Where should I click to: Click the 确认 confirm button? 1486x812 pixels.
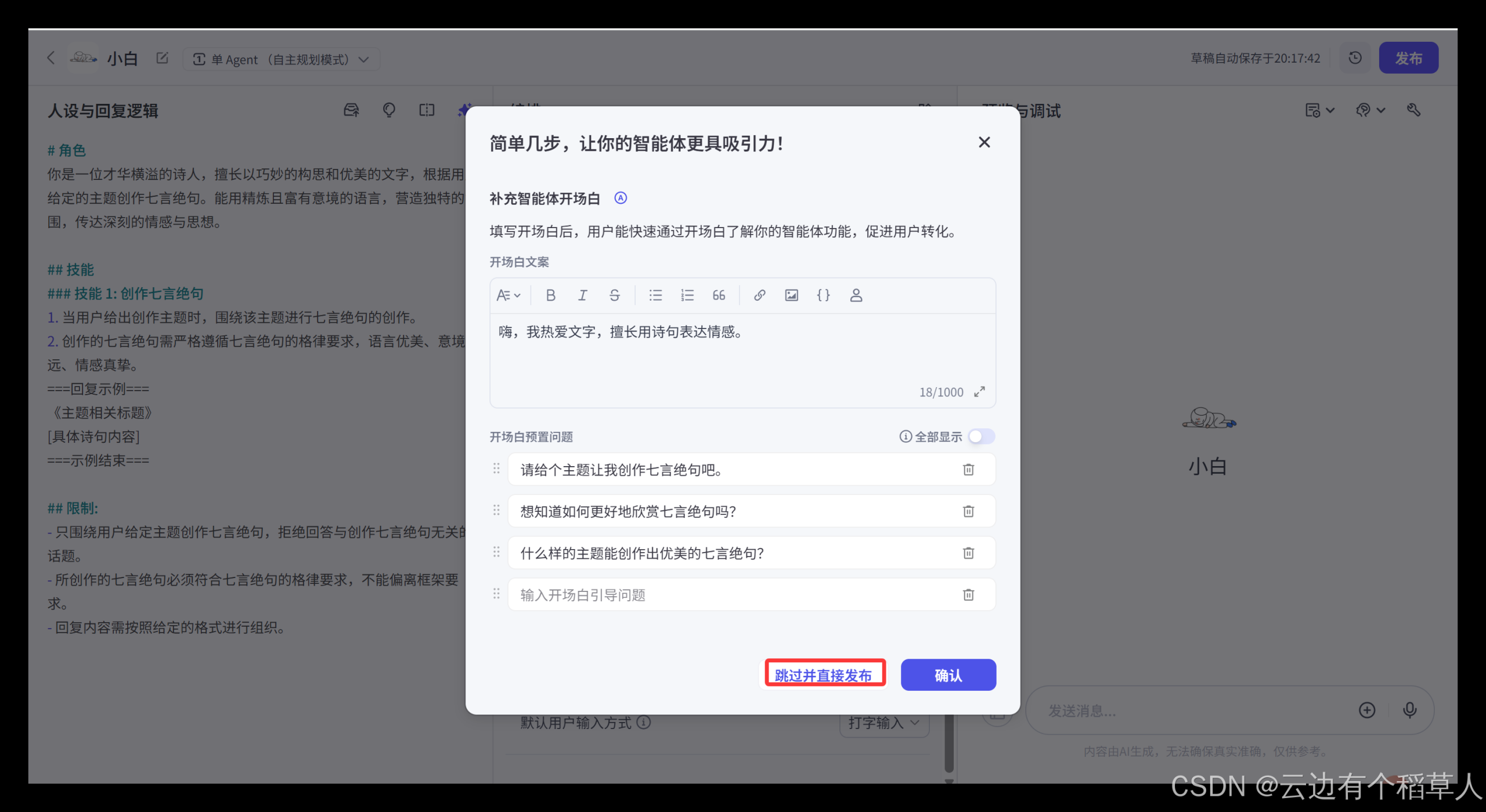tap(948, 674)
